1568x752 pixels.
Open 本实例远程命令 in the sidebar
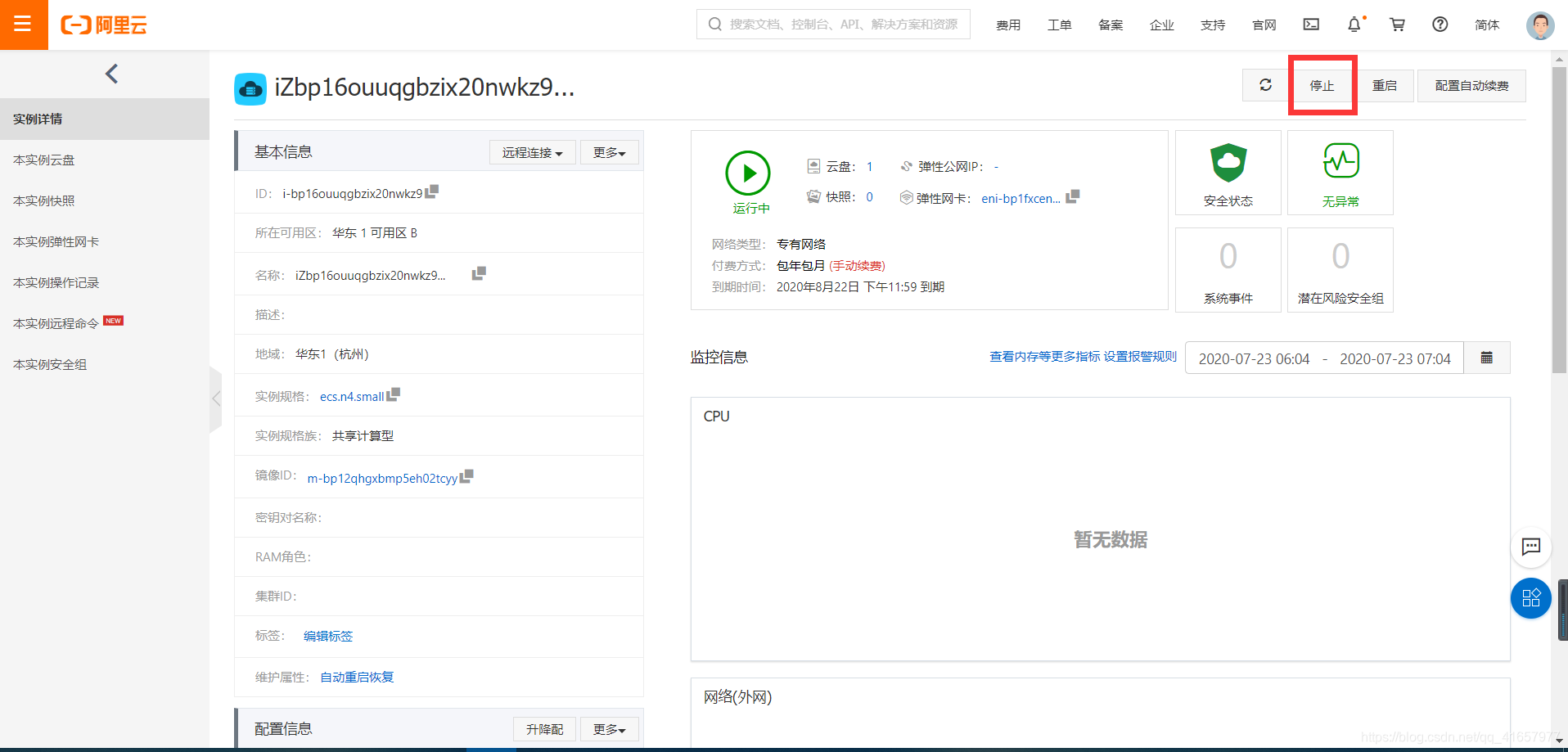click(x=105, y=324)
